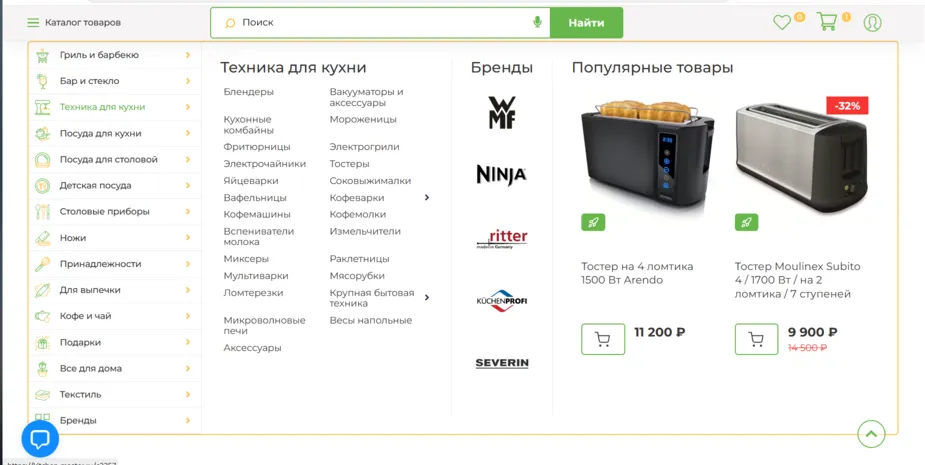Click the scroll-to-top arrow circle
This screenshot has width=925, height=465.
point(871,435)
